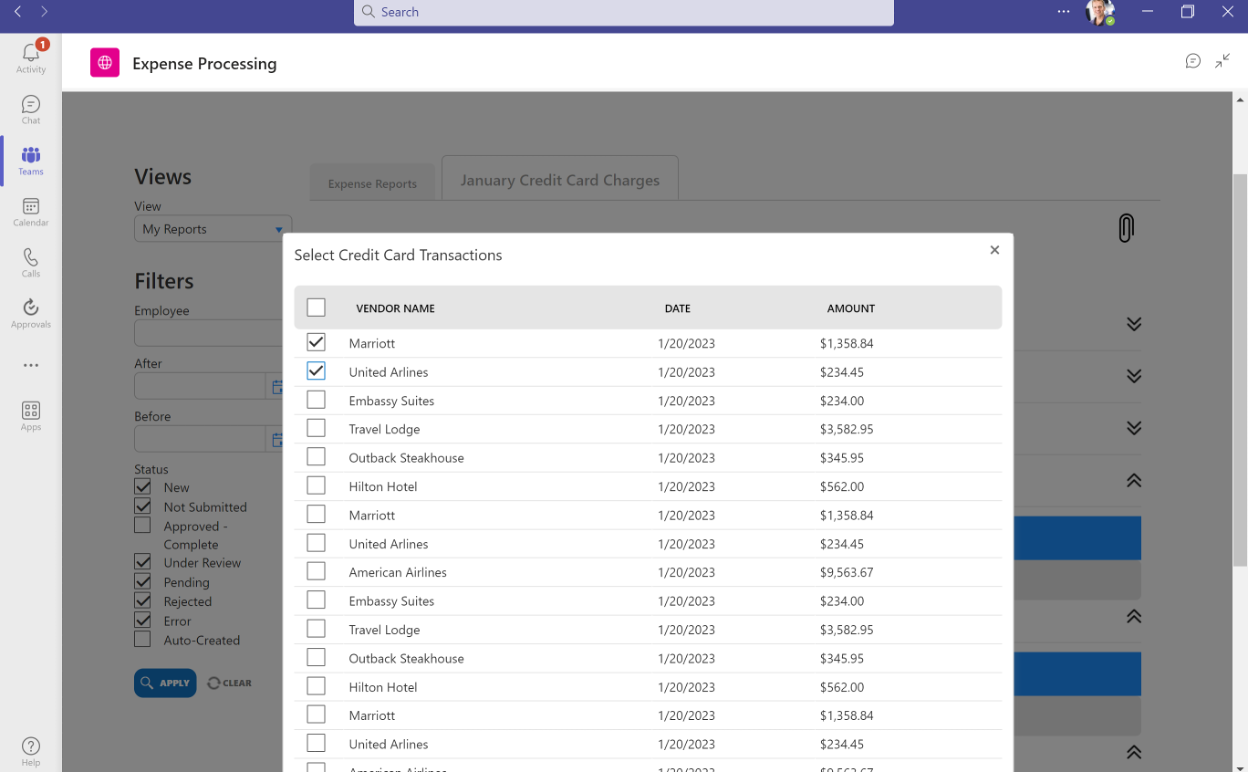Open settings and more ellipsis in title bar

pyautogui.click(x=1063, y=12)
